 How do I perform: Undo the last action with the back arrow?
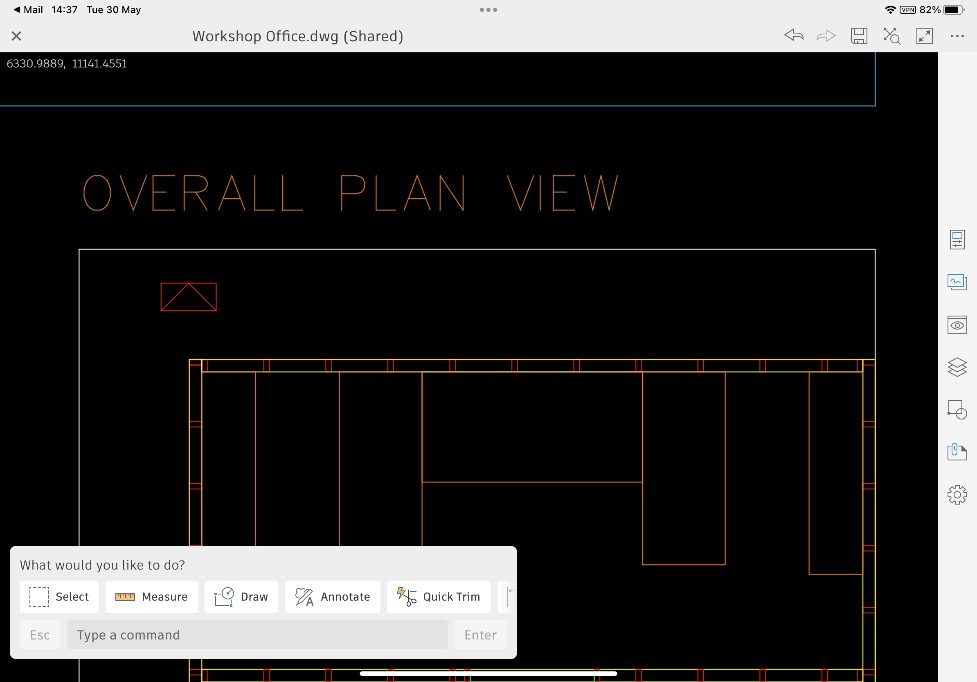pyautogui.click(x=794, y=36)
